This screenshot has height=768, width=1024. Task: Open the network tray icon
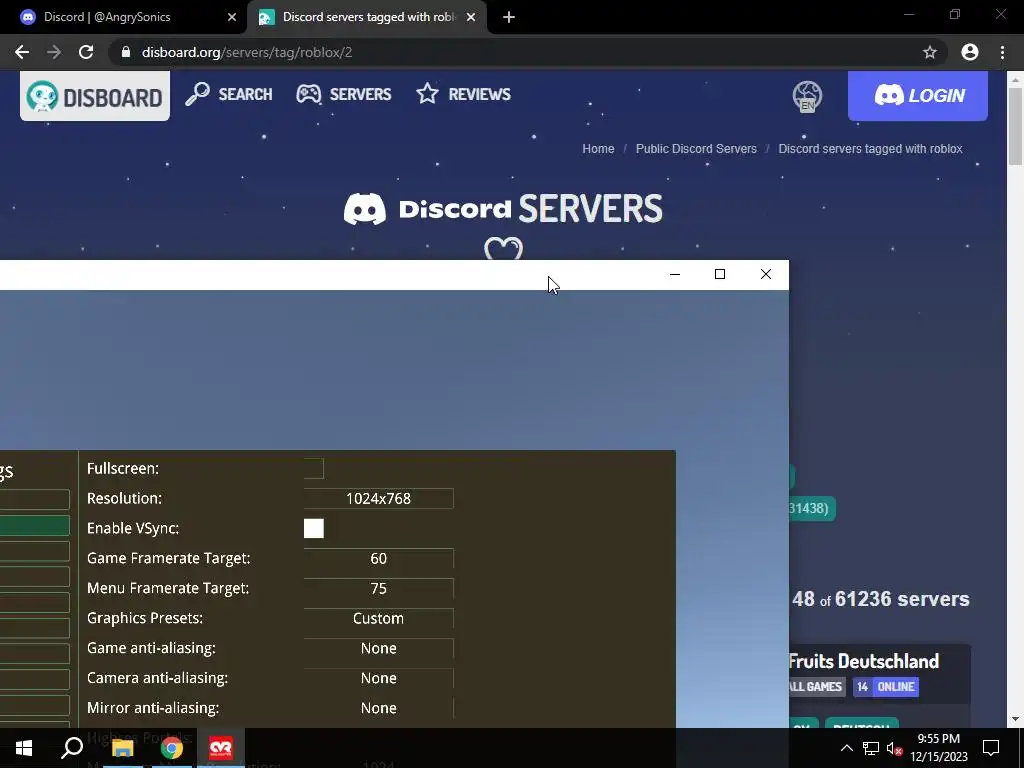tap(871, 748)
